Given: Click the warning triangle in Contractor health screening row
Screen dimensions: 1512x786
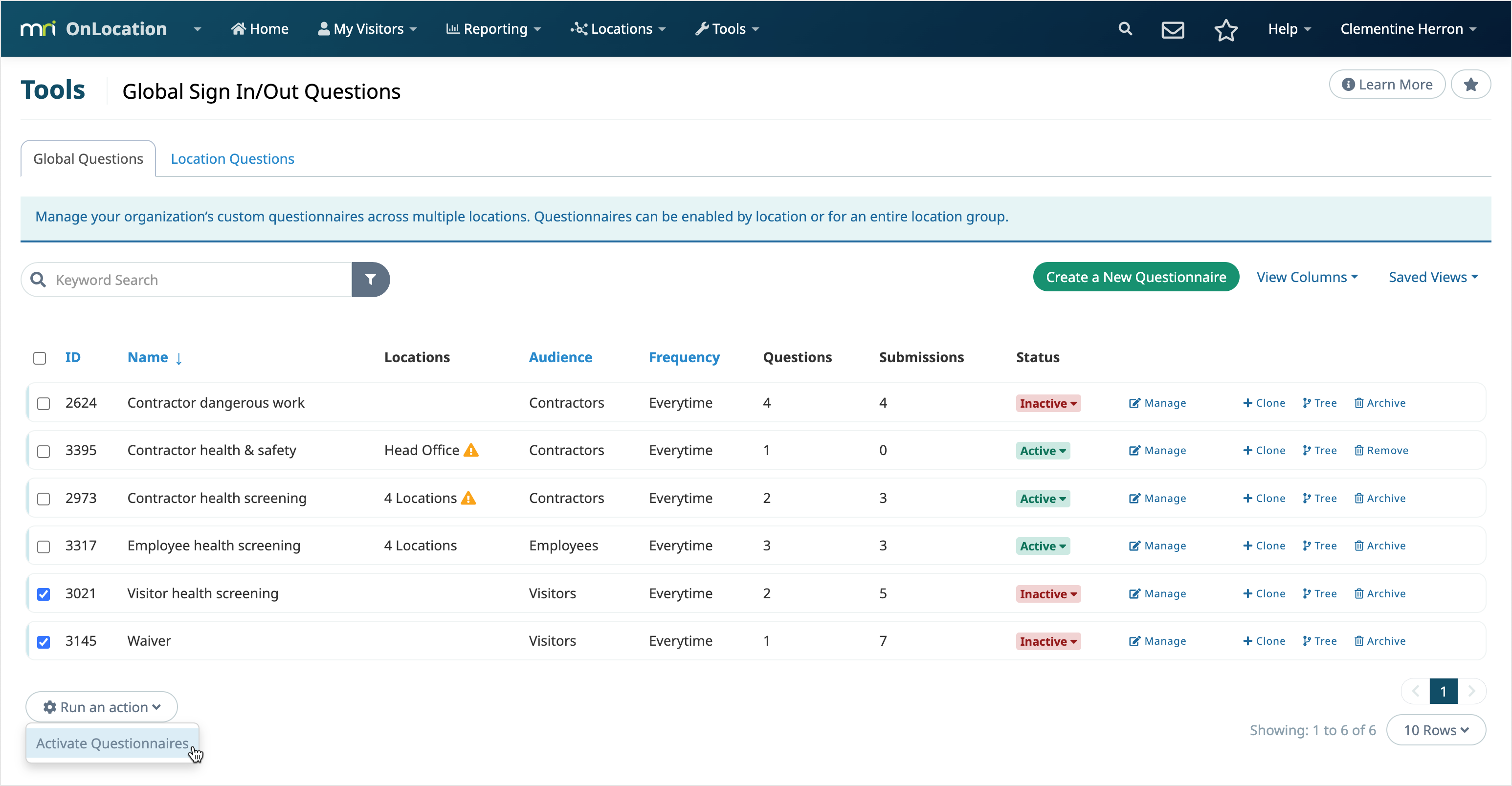Looking at the screenshot, I should click(x=468, y=498).
